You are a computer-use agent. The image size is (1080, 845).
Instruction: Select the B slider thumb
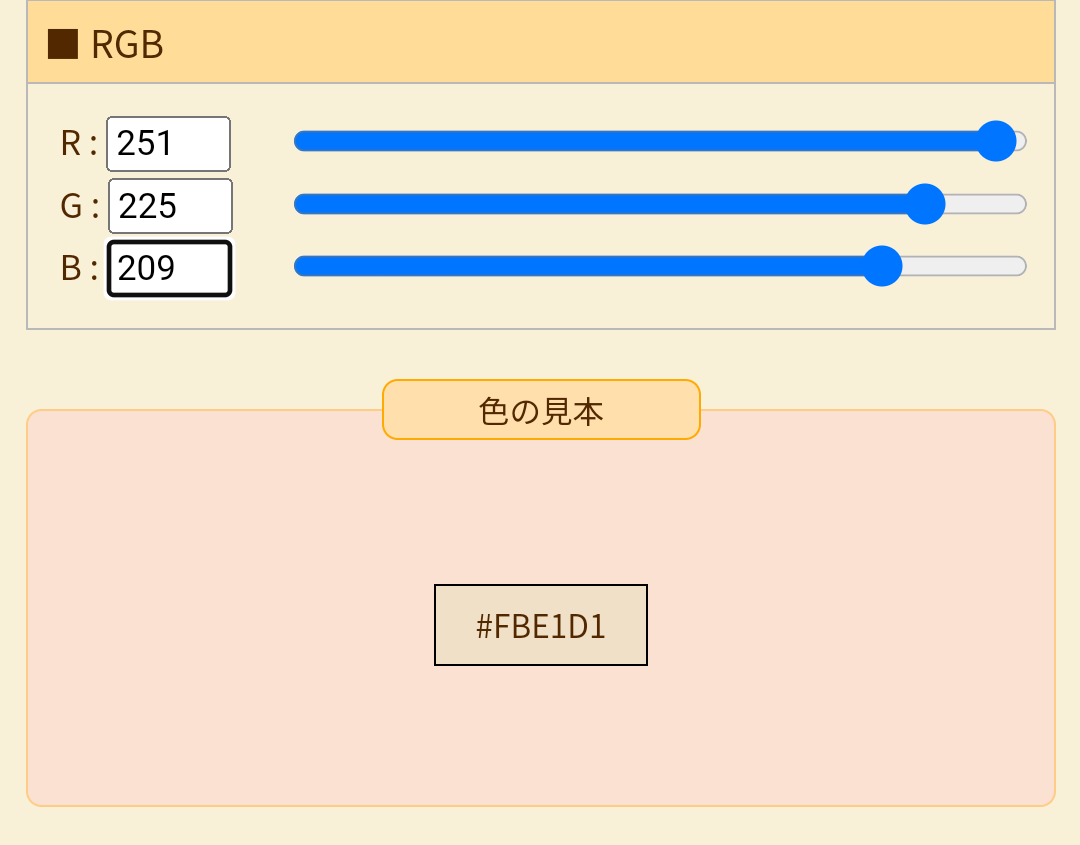[x=882, y=266]
